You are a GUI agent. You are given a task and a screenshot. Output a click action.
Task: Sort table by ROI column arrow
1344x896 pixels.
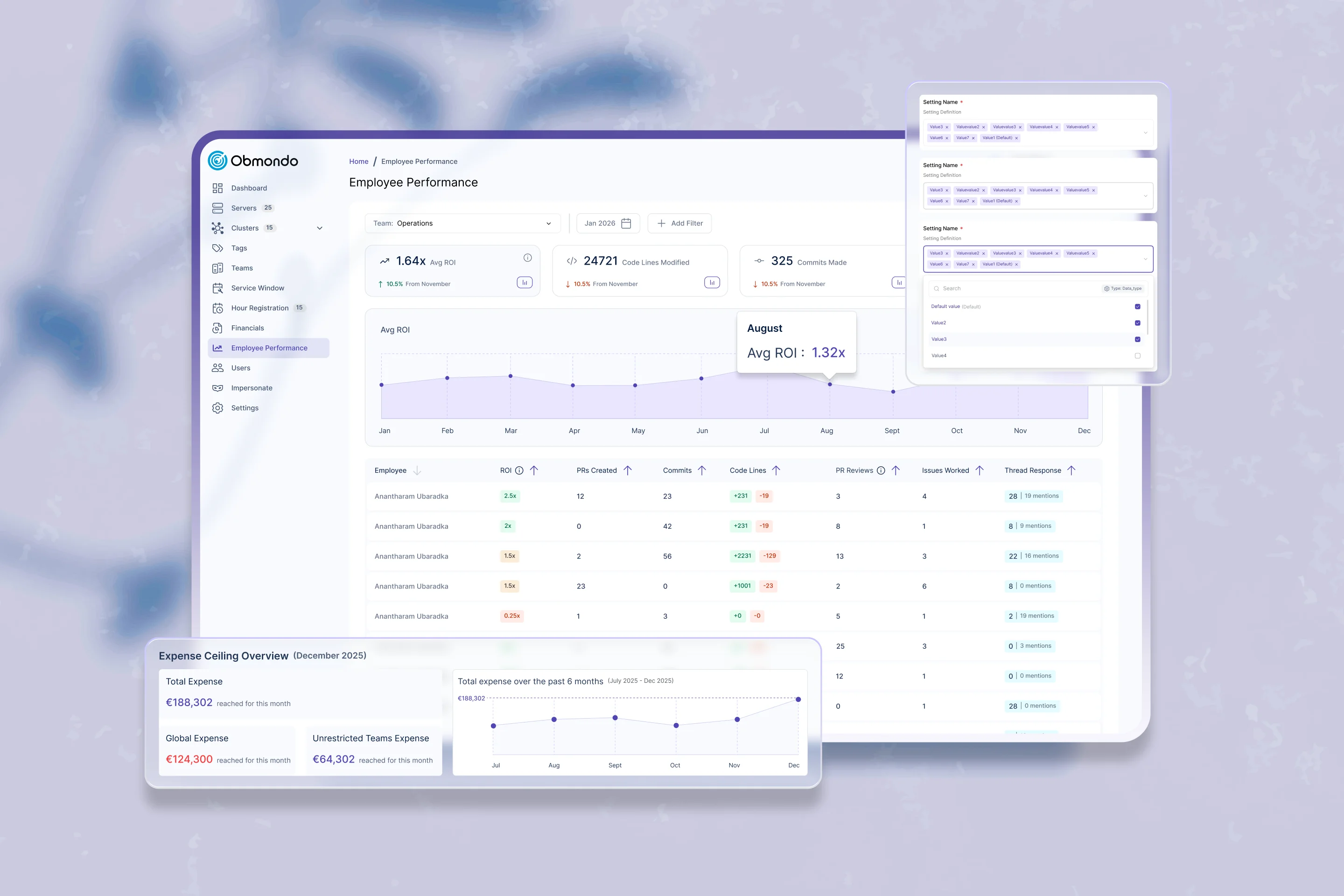[x=534, y=470]
